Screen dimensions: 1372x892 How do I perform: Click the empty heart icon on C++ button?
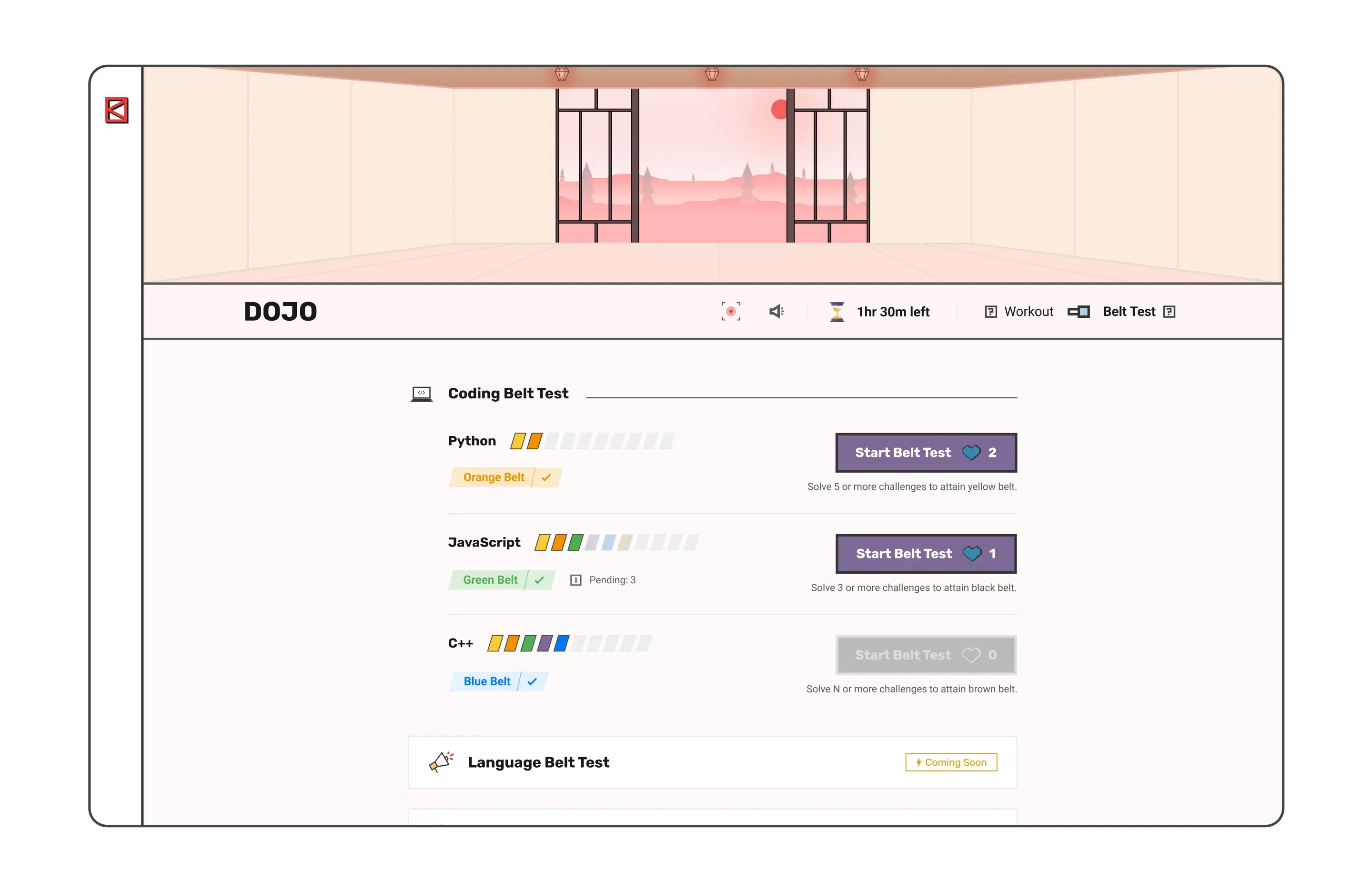click(971, 655)
